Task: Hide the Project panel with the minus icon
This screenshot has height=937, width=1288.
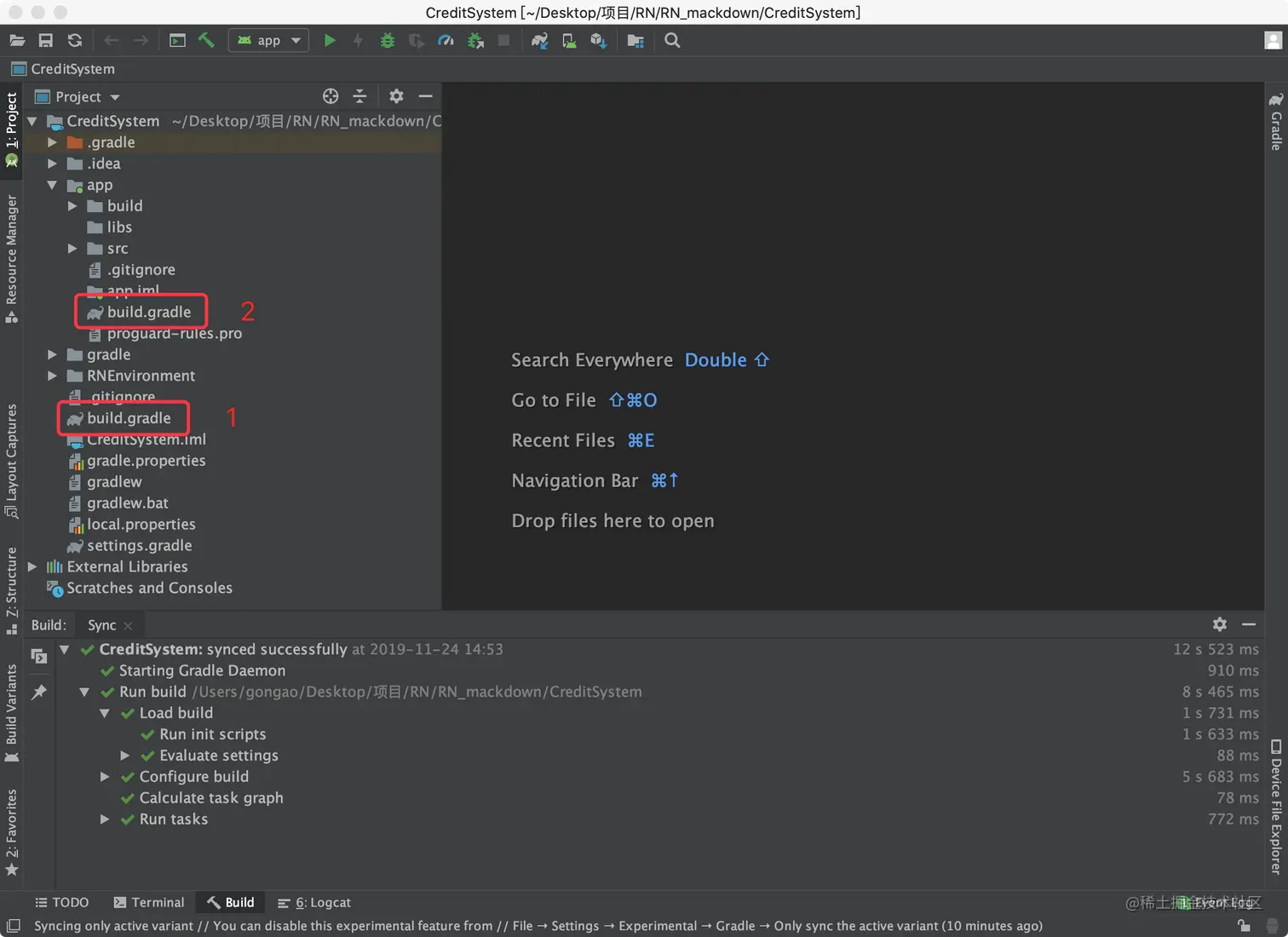Action: click(426, 96)
